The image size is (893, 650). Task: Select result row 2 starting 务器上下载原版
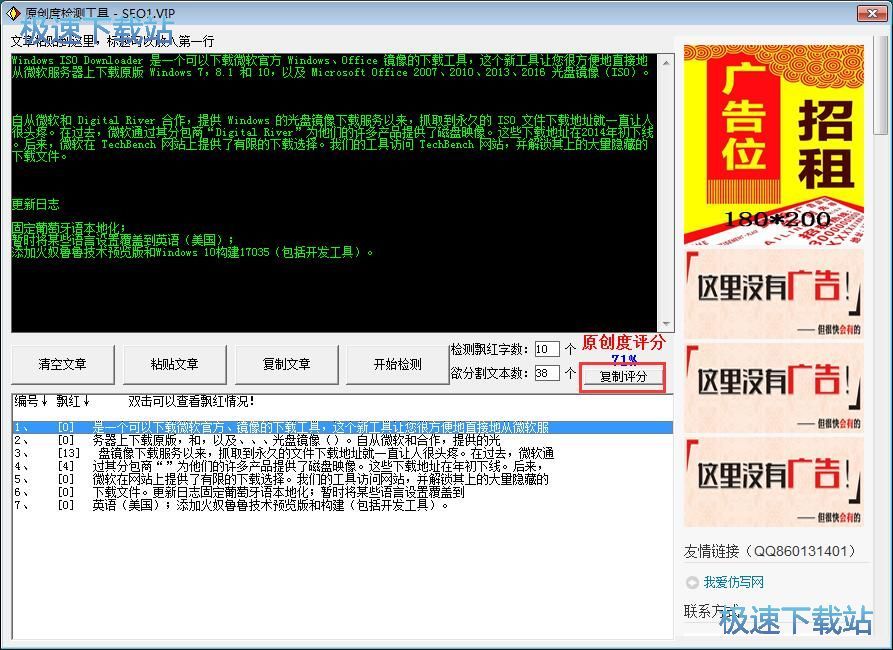click(x=342, y=440)
